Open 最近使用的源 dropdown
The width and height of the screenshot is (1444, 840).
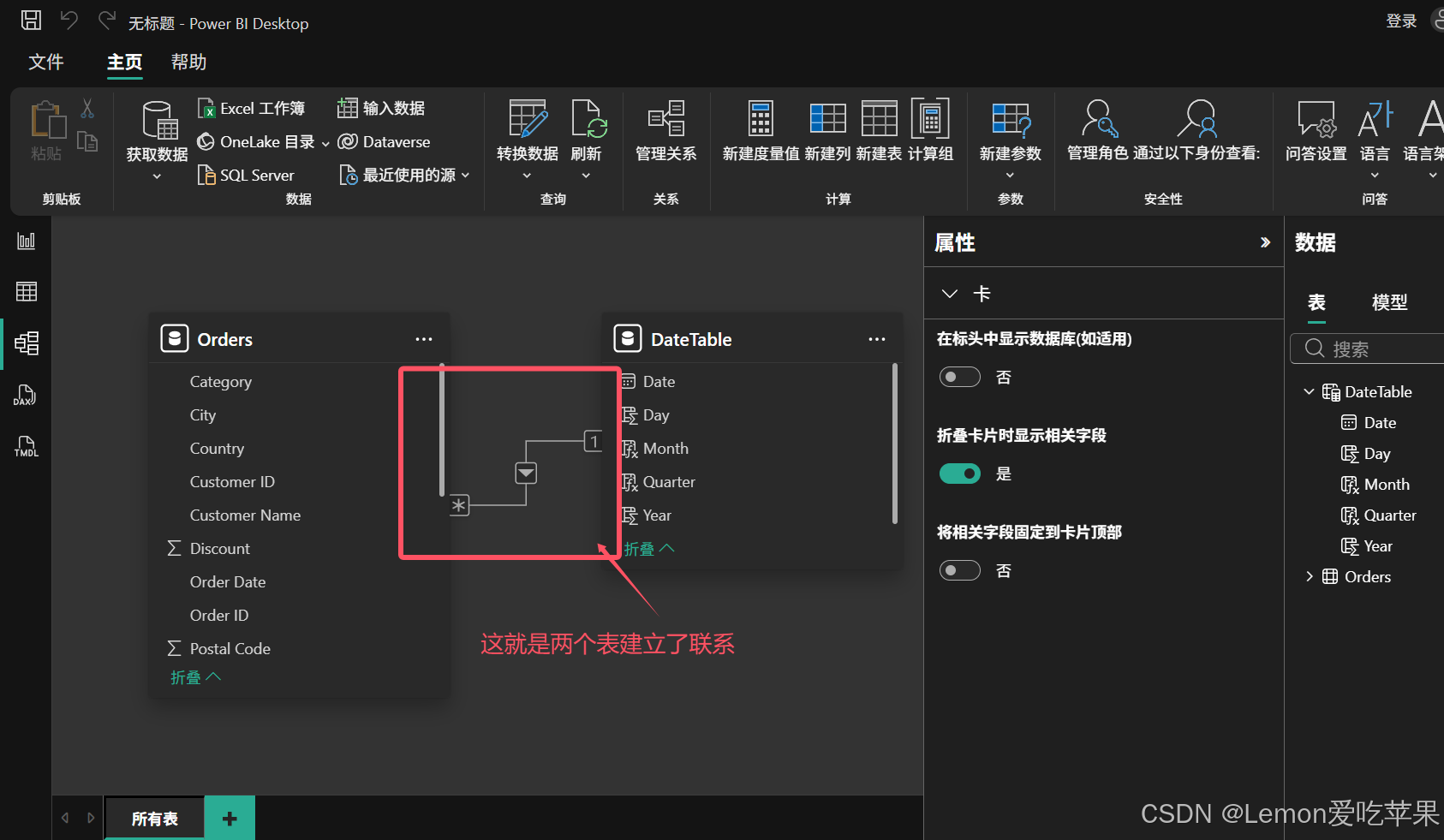(404, 175)
